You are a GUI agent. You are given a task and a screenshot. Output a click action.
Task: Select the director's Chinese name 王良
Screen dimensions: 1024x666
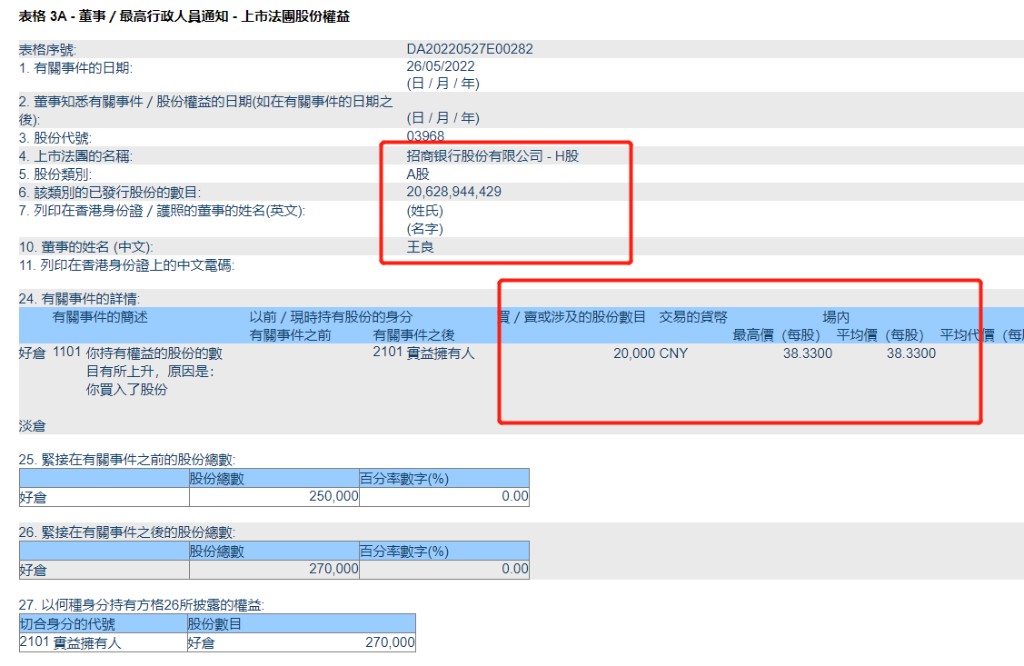[420, 246]
